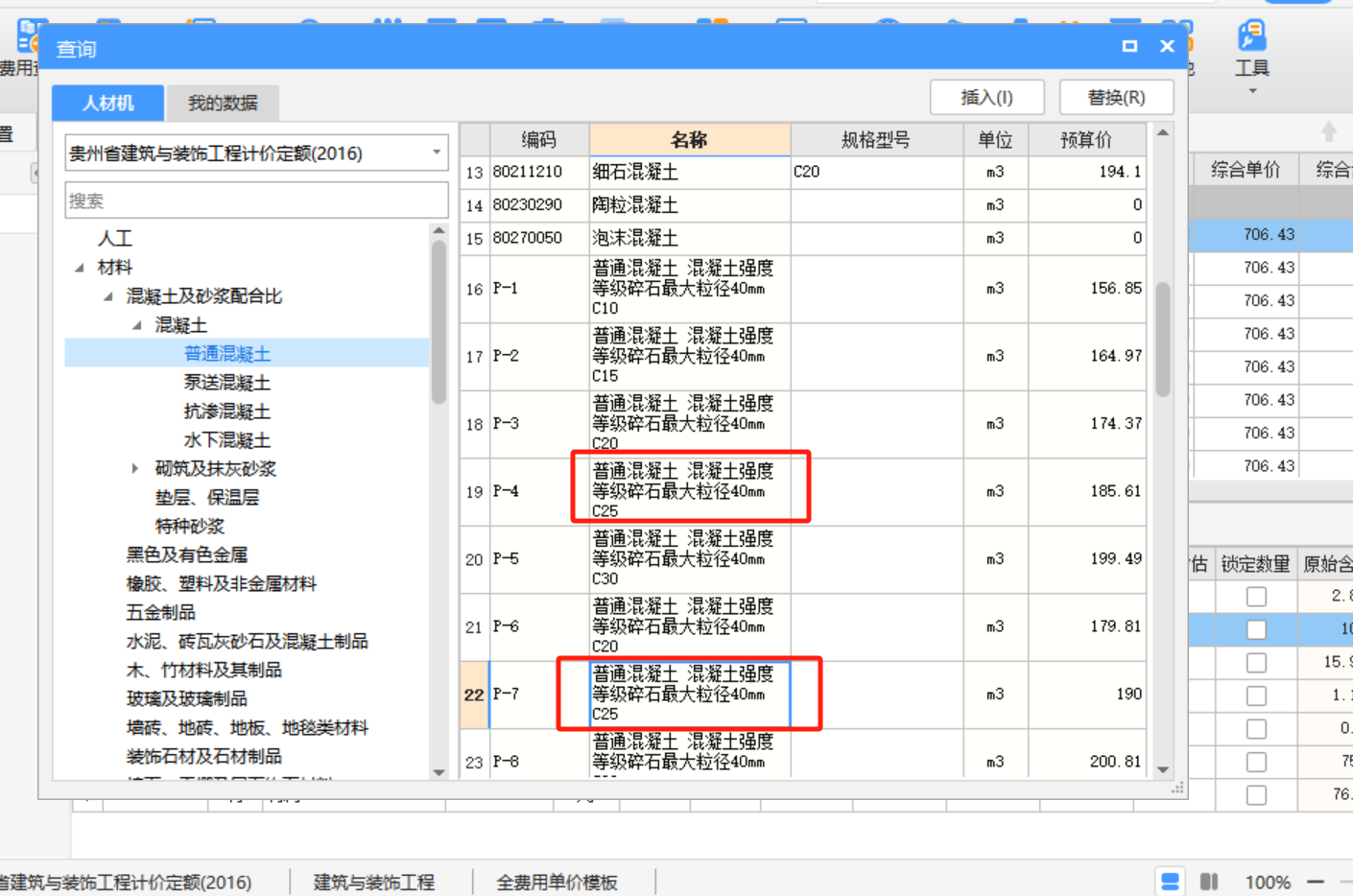Click the results table vertical scrollbar thumb
The width and height of the screenshot is (1353, 896).
1163,340
